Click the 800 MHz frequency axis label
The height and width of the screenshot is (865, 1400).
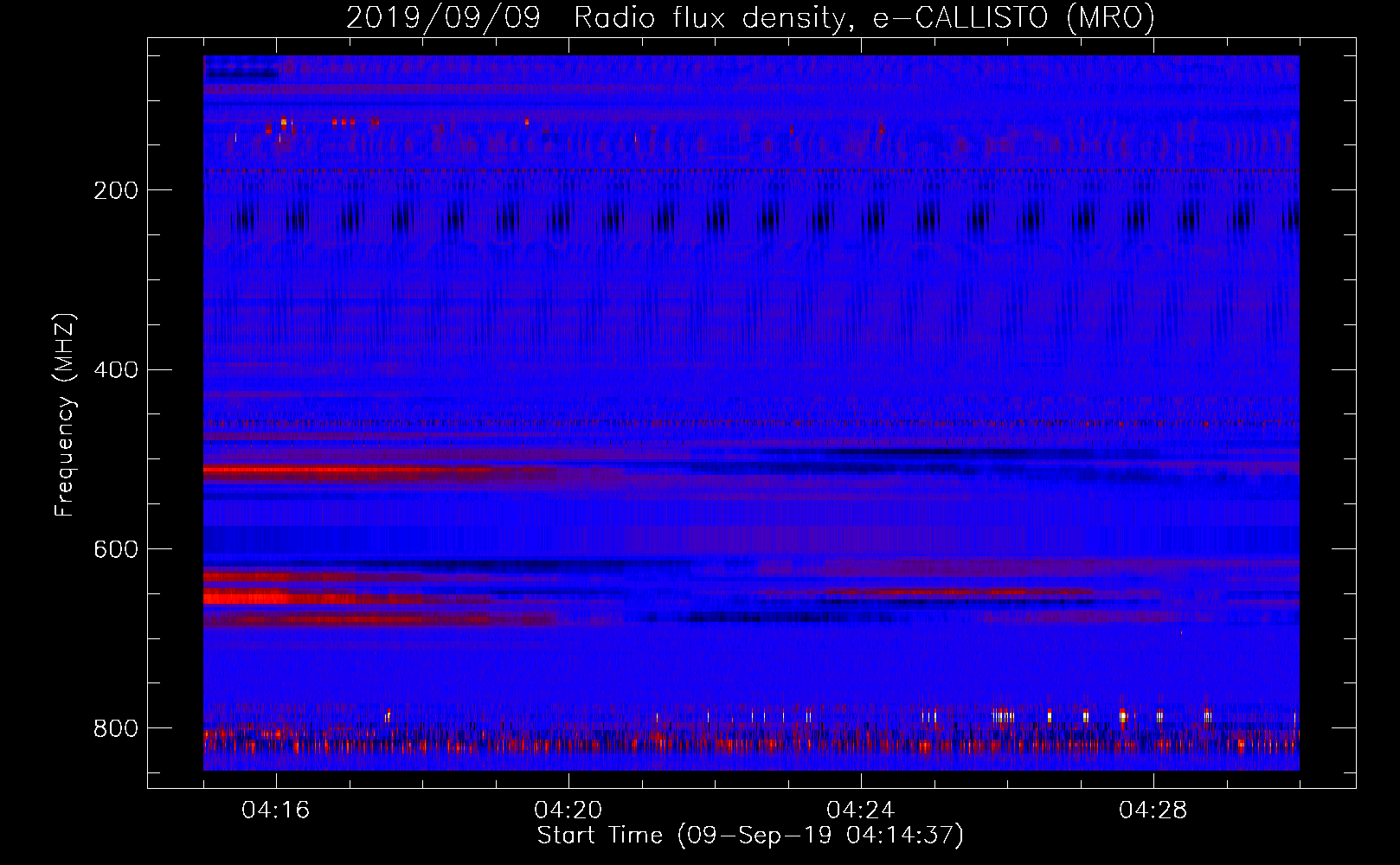116,728
